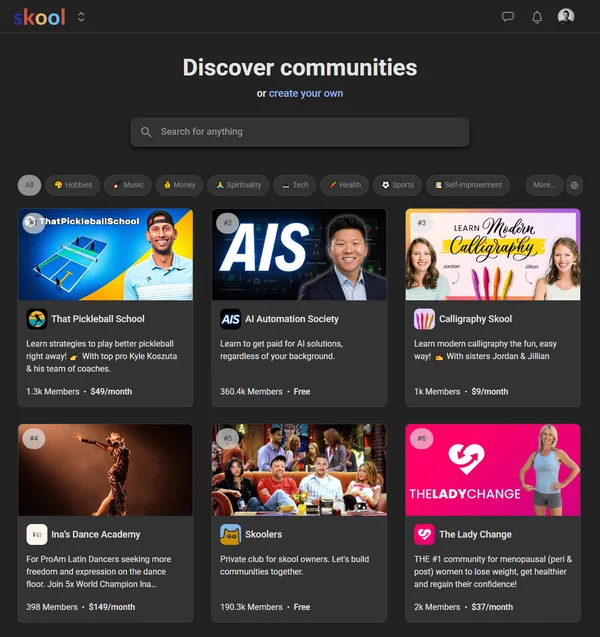Click the #2 rank badge
This screenshot has height=637, width=600.
pyautogui.click(x=228, y=223)
